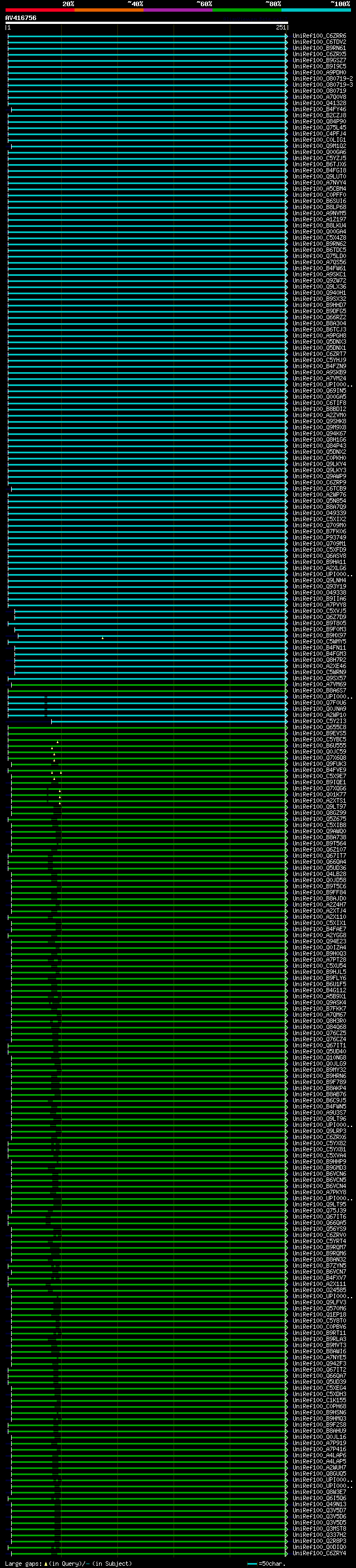Open hit UniRef100_B4FGI8

tap(319, 170)
